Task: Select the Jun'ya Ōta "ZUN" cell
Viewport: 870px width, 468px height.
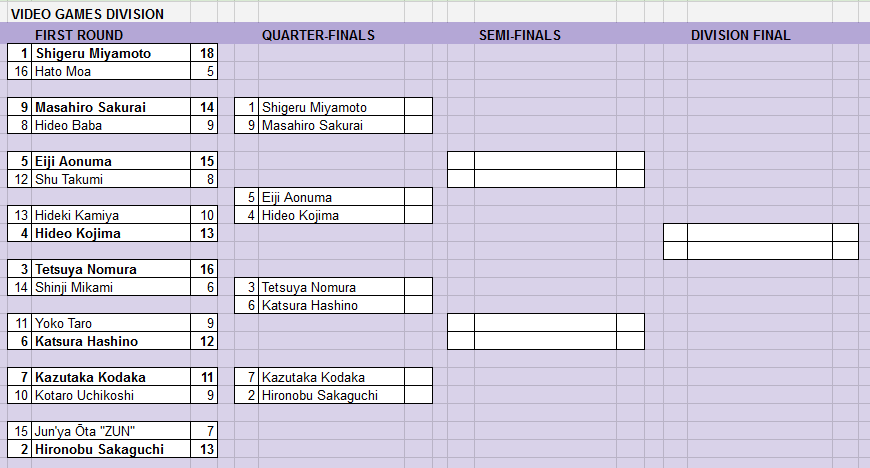Action: click(111, 431)
